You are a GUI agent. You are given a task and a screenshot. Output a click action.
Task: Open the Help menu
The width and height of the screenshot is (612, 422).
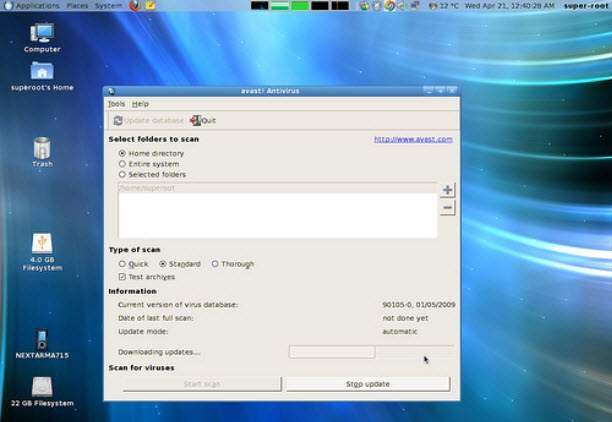[x=140, y=104]
